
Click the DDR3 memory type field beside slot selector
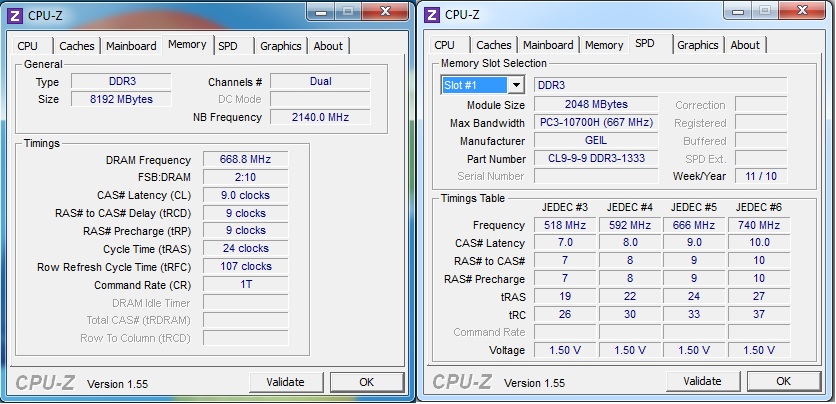coord(661,85)
